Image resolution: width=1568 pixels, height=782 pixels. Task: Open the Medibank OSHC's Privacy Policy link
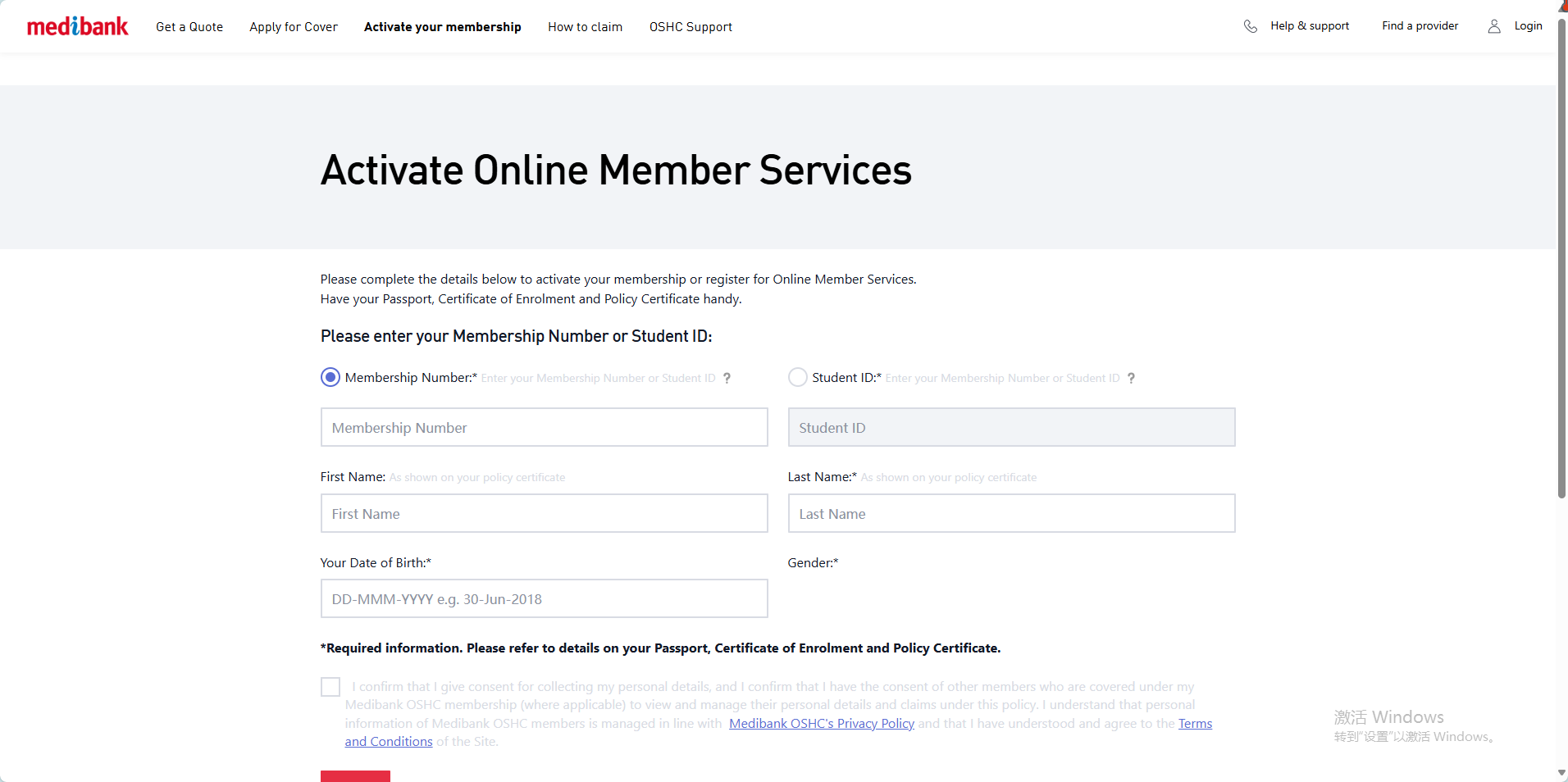pyautogui.click(x=821, y=723)
